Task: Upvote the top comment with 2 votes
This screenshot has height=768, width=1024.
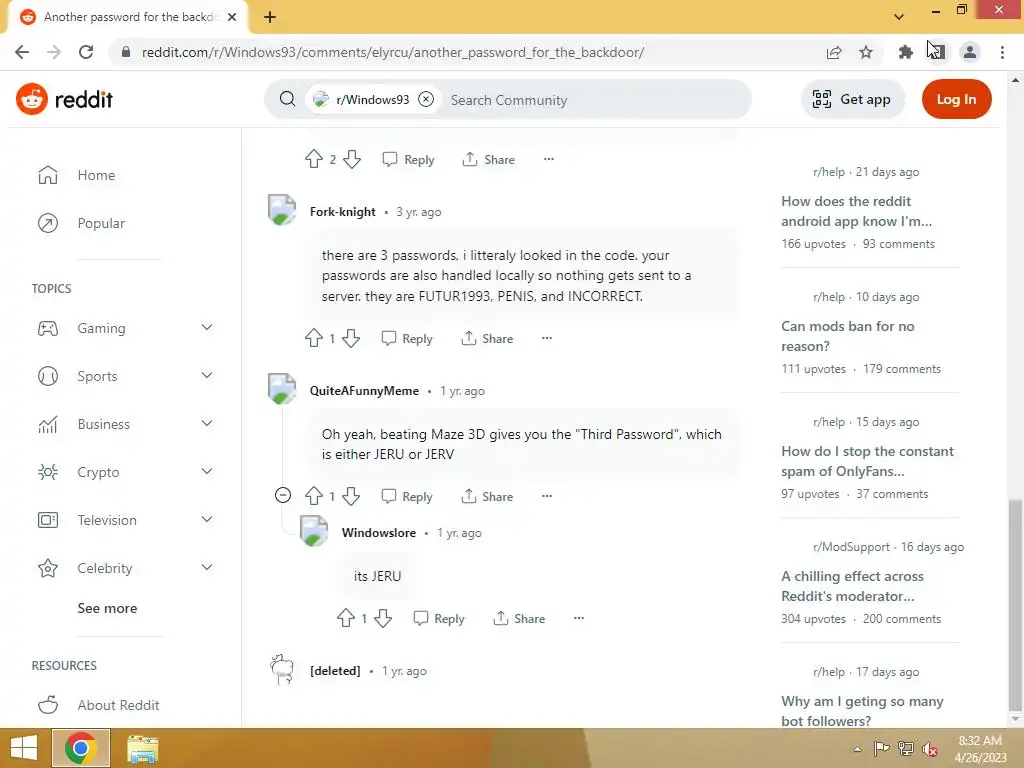Action: [x=313, y=159]
